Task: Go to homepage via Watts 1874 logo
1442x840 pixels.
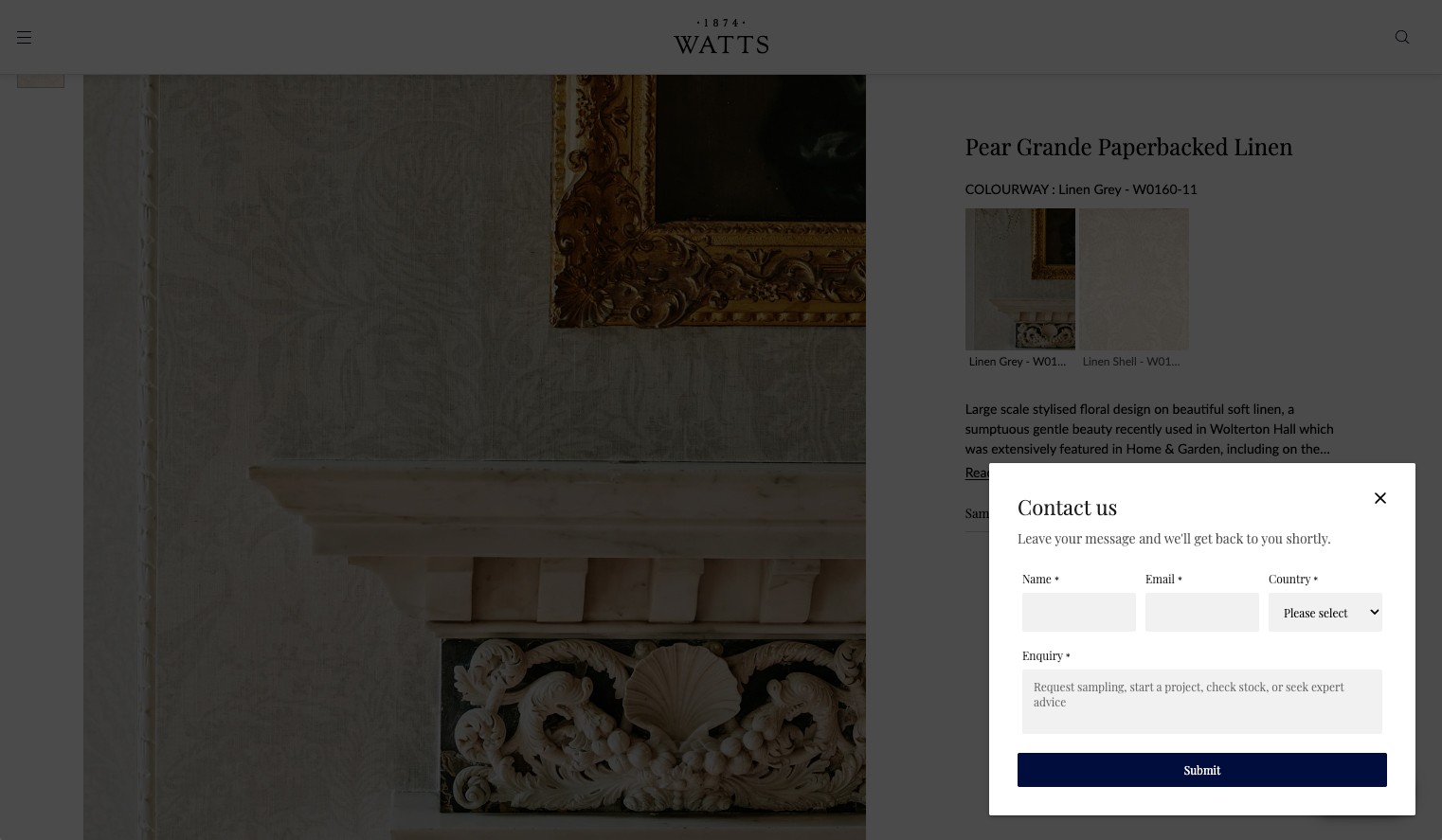Action: 721,37
